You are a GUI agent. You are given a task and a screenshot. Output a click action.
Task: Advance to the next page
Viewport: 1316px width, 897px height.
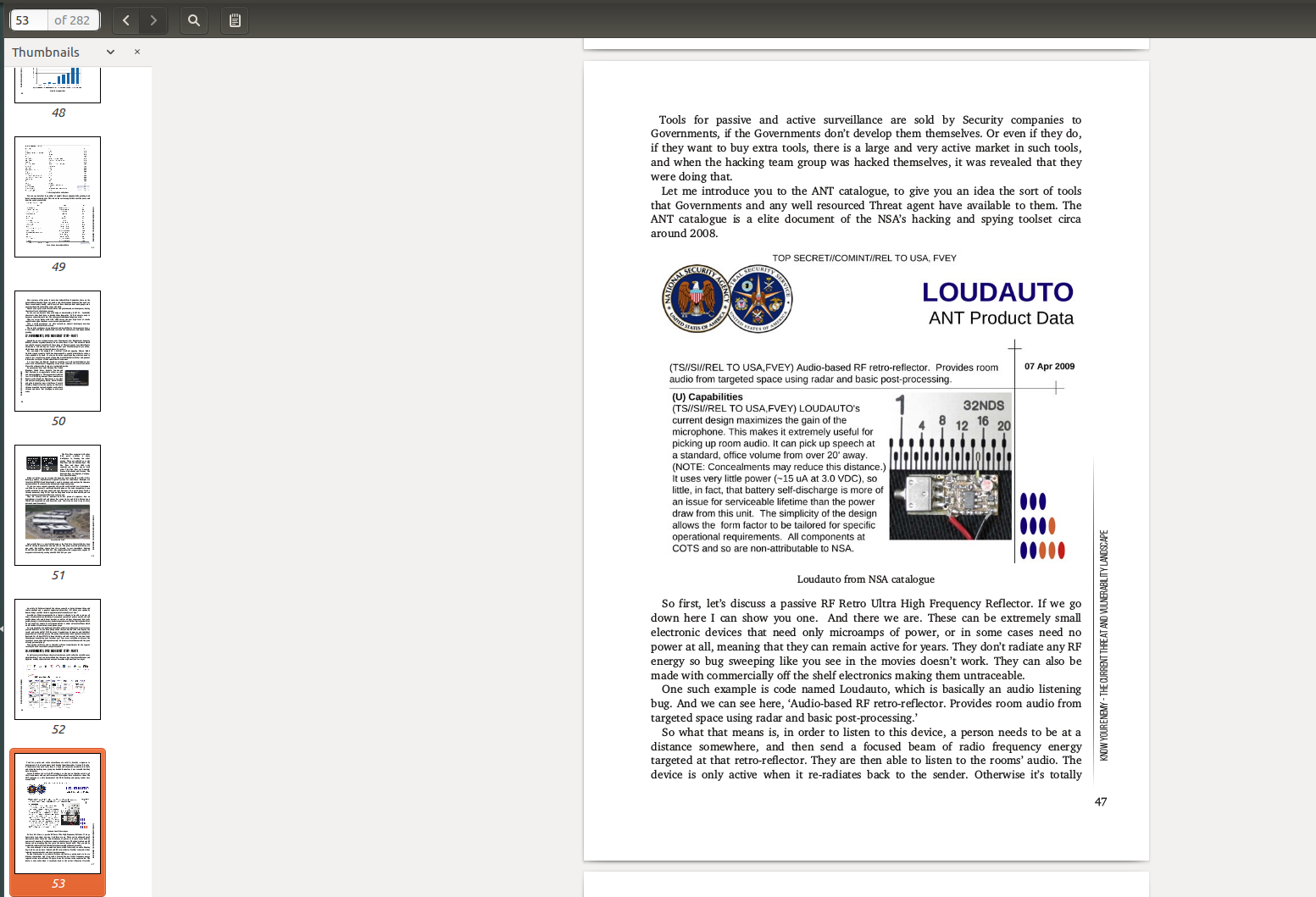[153, 20]
